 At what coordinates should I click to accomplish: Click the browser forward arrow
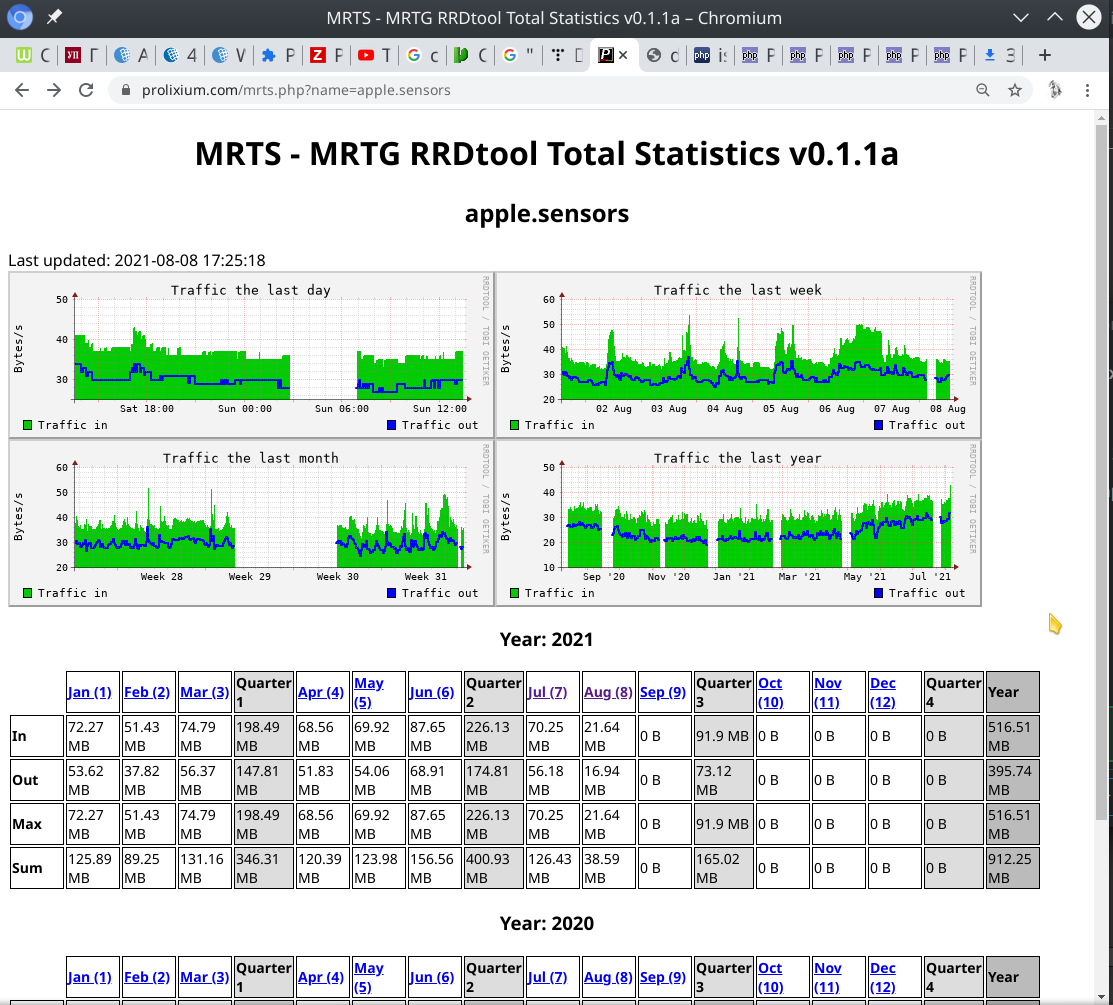tap(54, 90)
